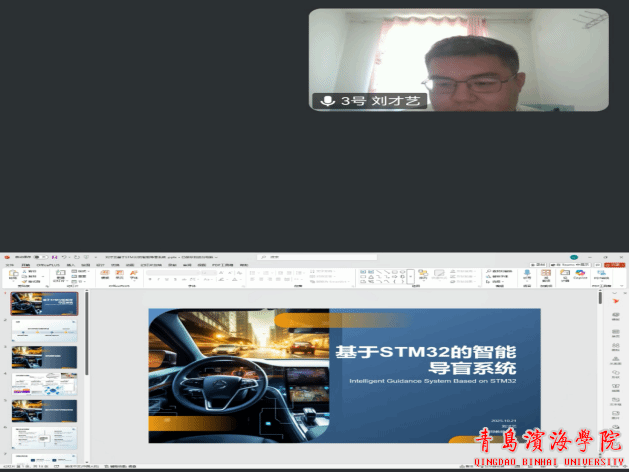This screenshot has height=472, width=630.
Task: Open the 文件 (File) menu tab
Action: point(9,265)
